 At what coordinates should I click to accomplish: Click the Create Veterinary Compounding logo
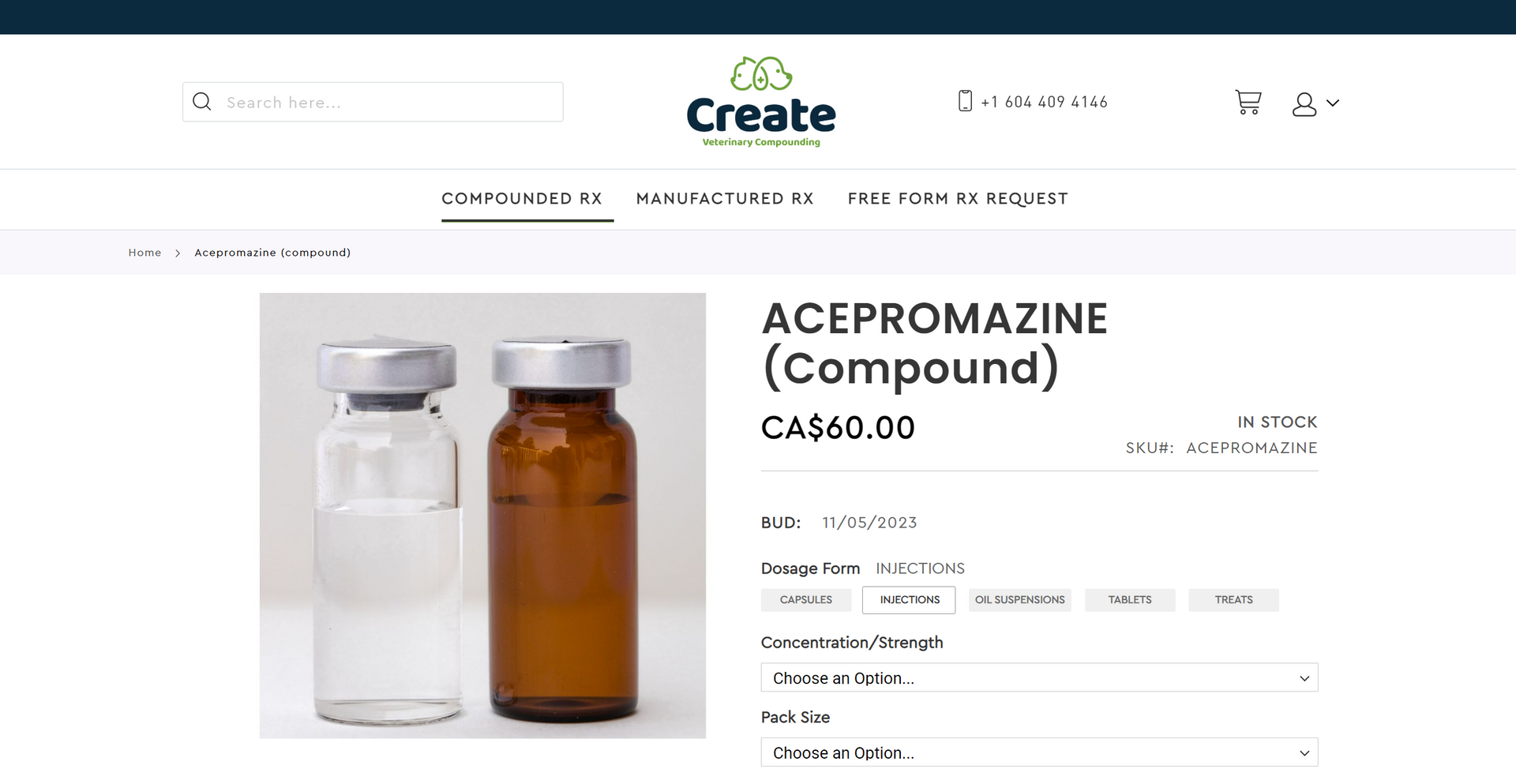point(761,102)
